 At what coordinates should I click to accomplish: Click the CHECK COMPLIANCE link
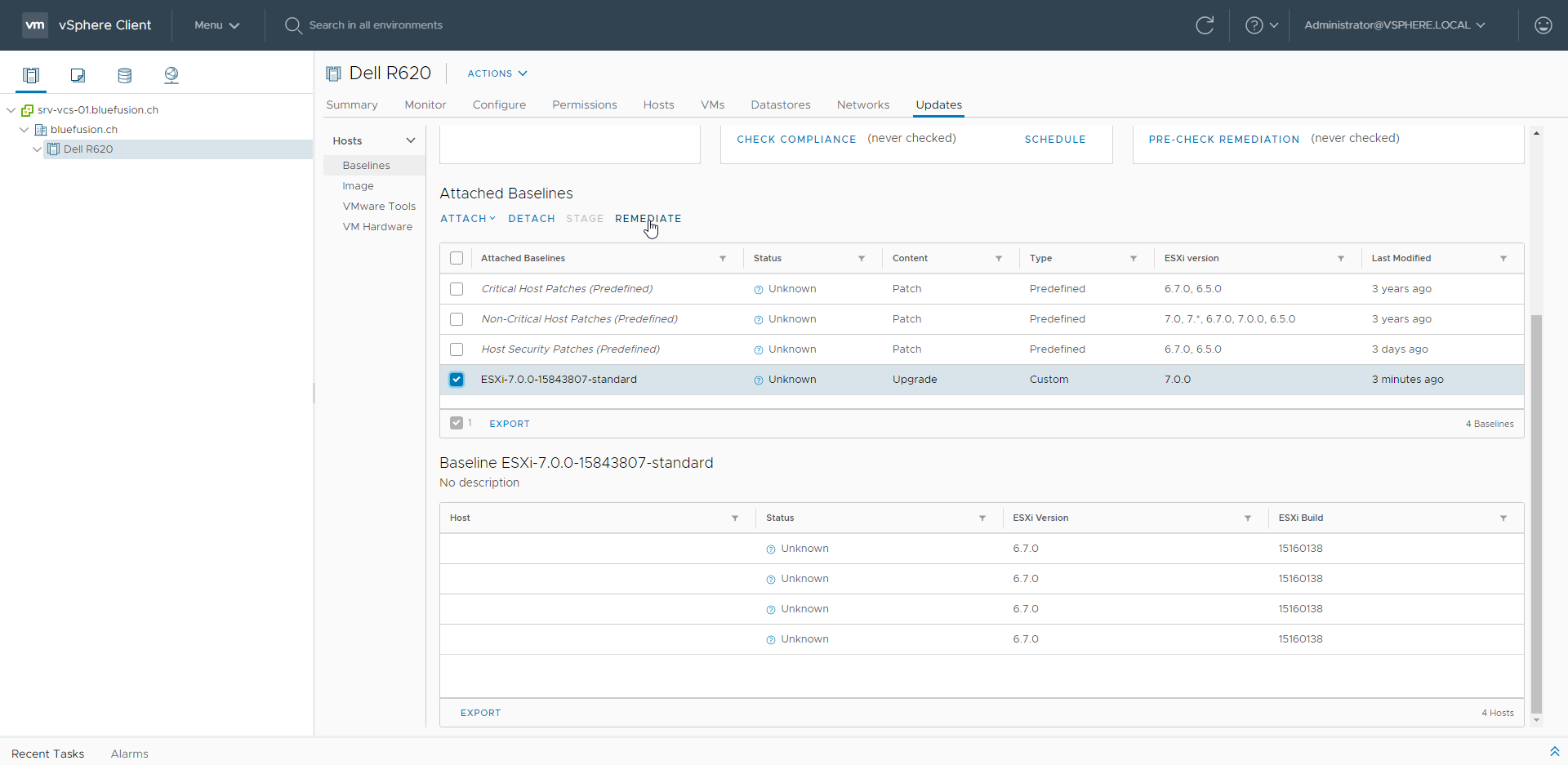[796, 140]
